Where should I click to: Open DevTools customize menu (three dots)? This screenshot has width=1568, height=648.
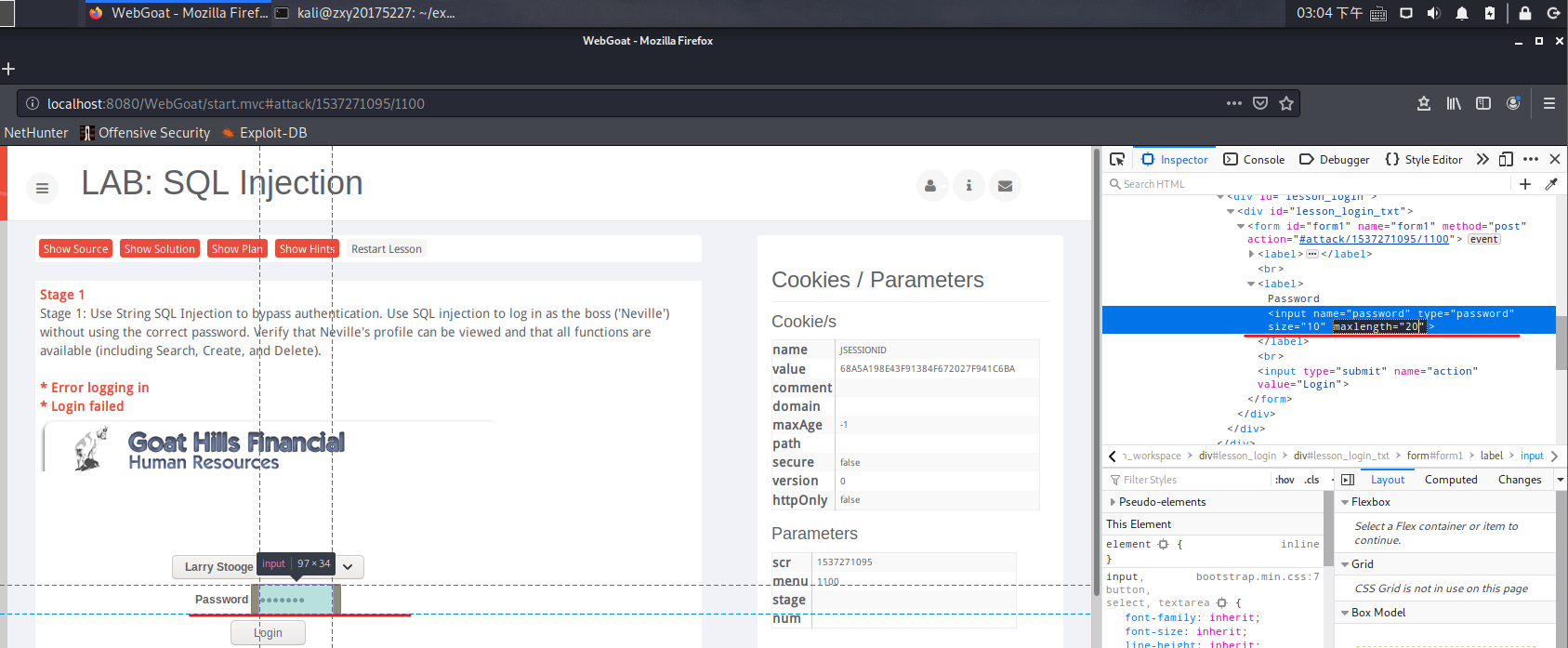point(1531,159)
